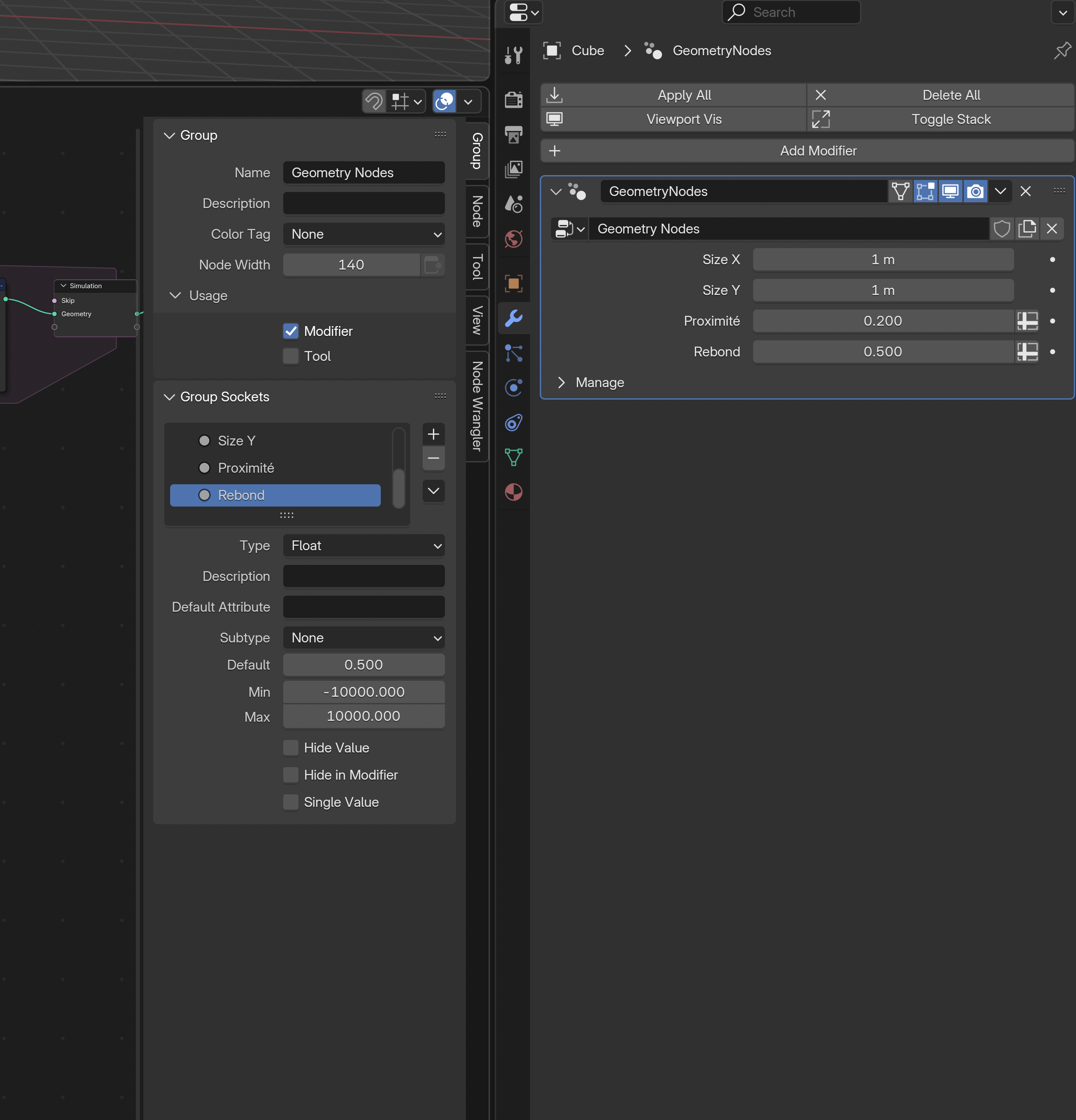Add a new group socket
The image size is (1076, 1120).
pos(433,434)
